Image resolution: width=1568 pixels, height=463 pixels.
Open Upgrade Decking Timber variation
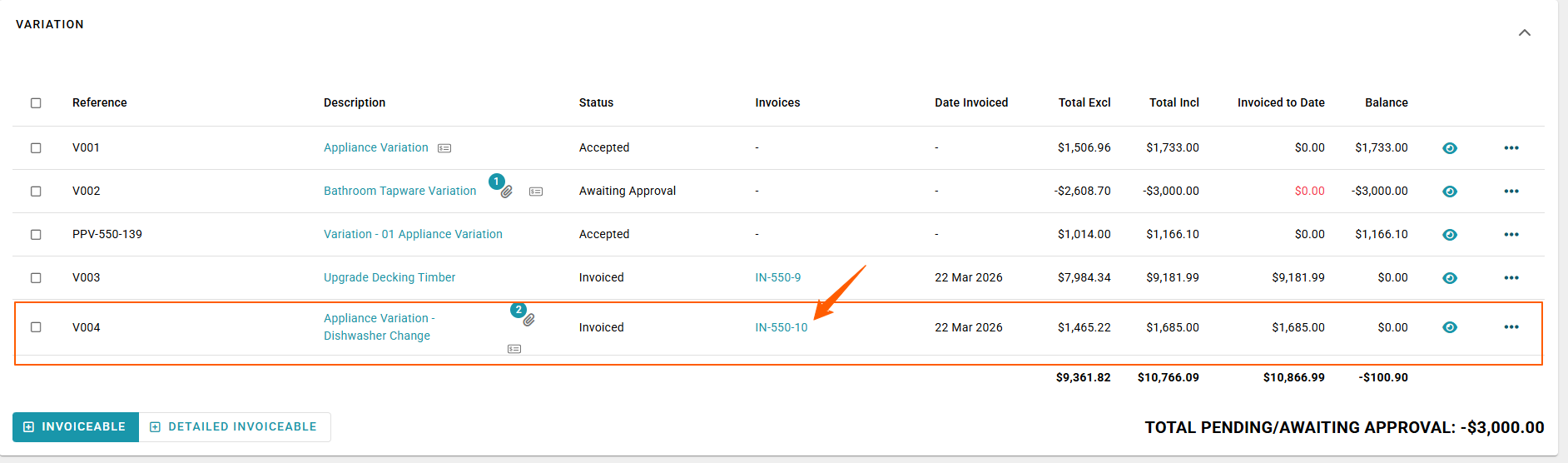tap(390, 277)
